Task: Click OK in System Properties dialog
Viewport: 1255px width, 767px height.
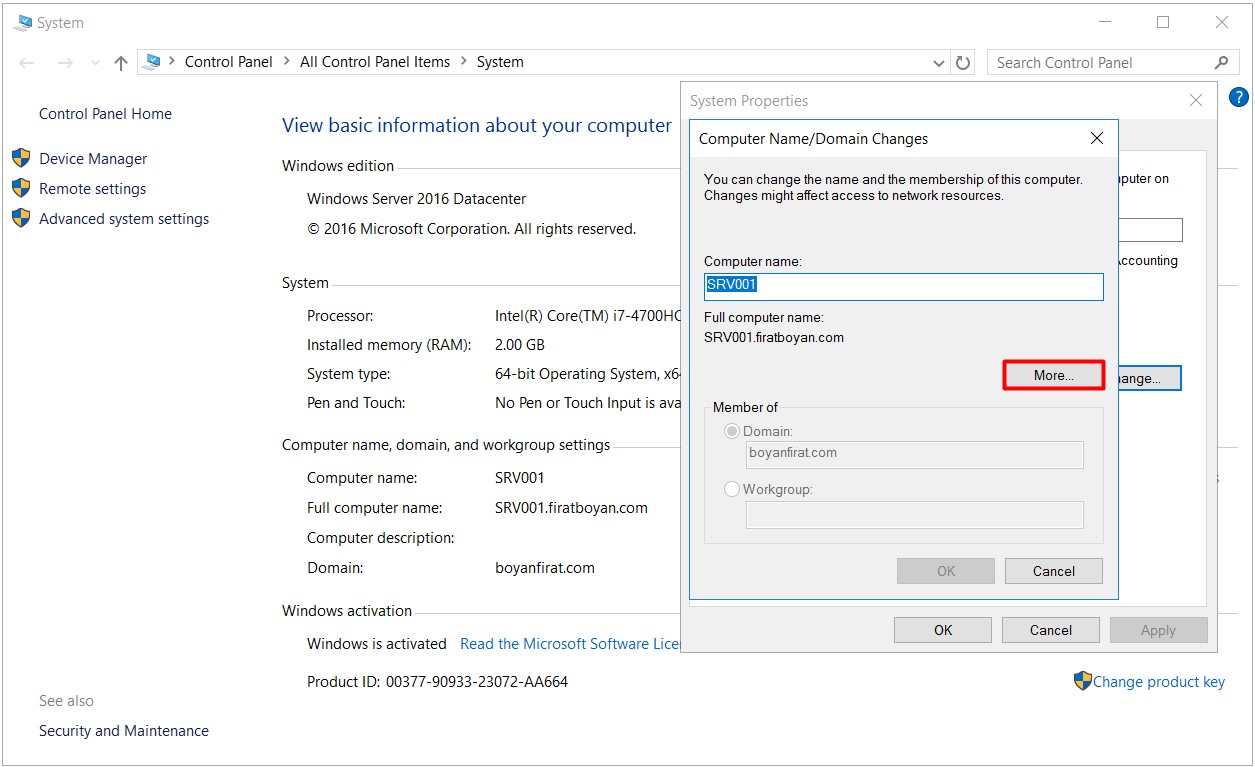Action: (x=943, y=630)
